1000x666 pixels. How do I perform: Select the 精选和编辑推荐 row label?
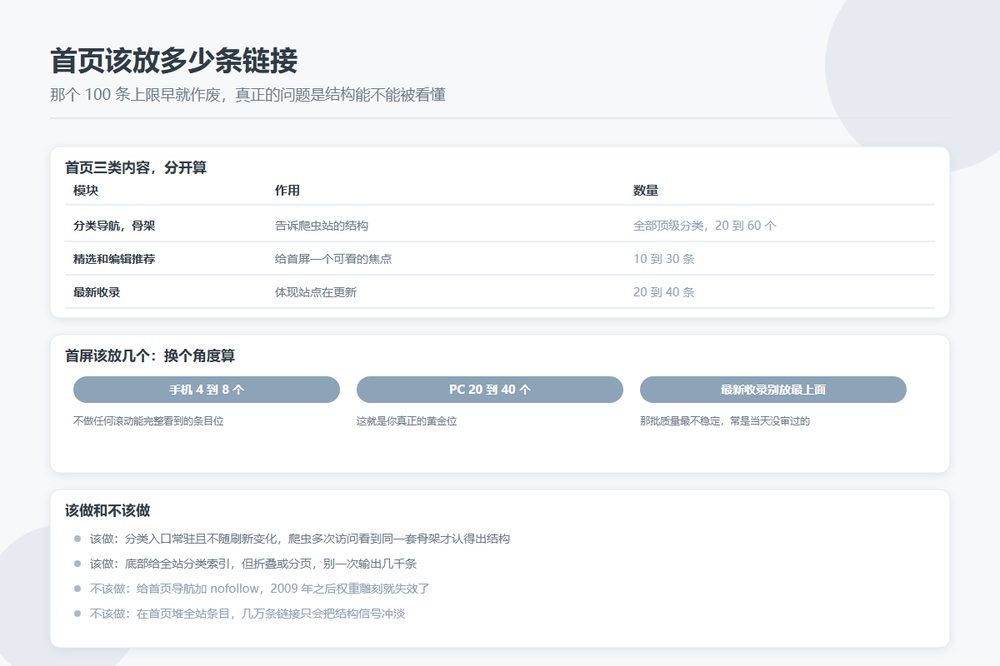pyautogui.click(x=114, y=259)
